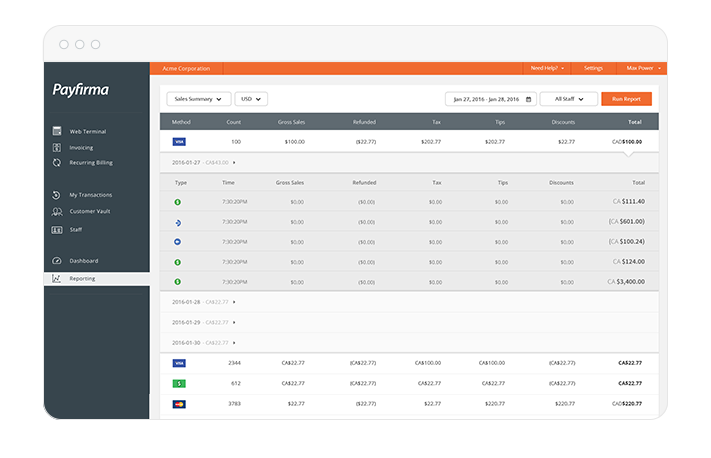Click the Run Report button
Viewport: 711px width, 458px height.
626,99
